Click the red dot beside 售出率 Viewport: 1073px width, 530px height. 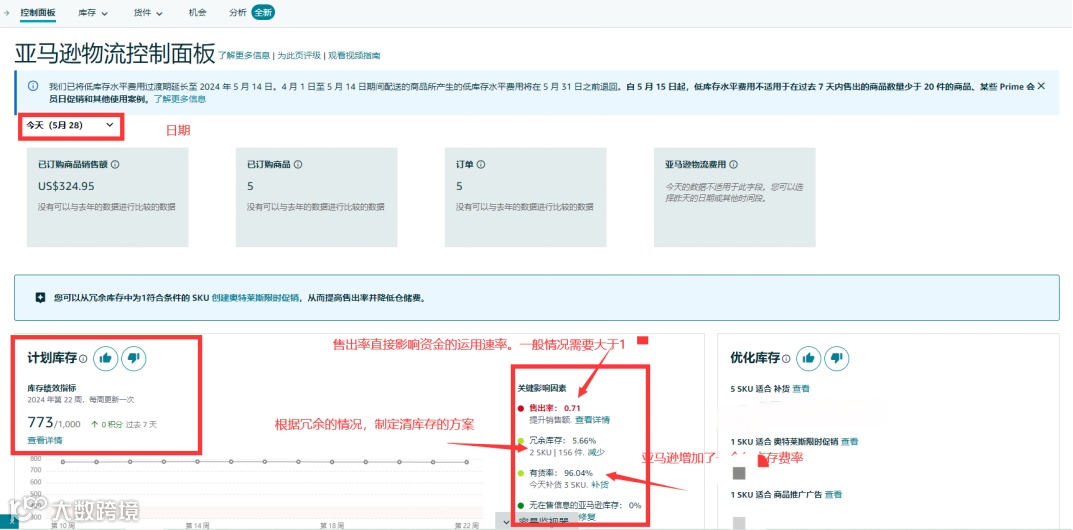coord(522,408)
